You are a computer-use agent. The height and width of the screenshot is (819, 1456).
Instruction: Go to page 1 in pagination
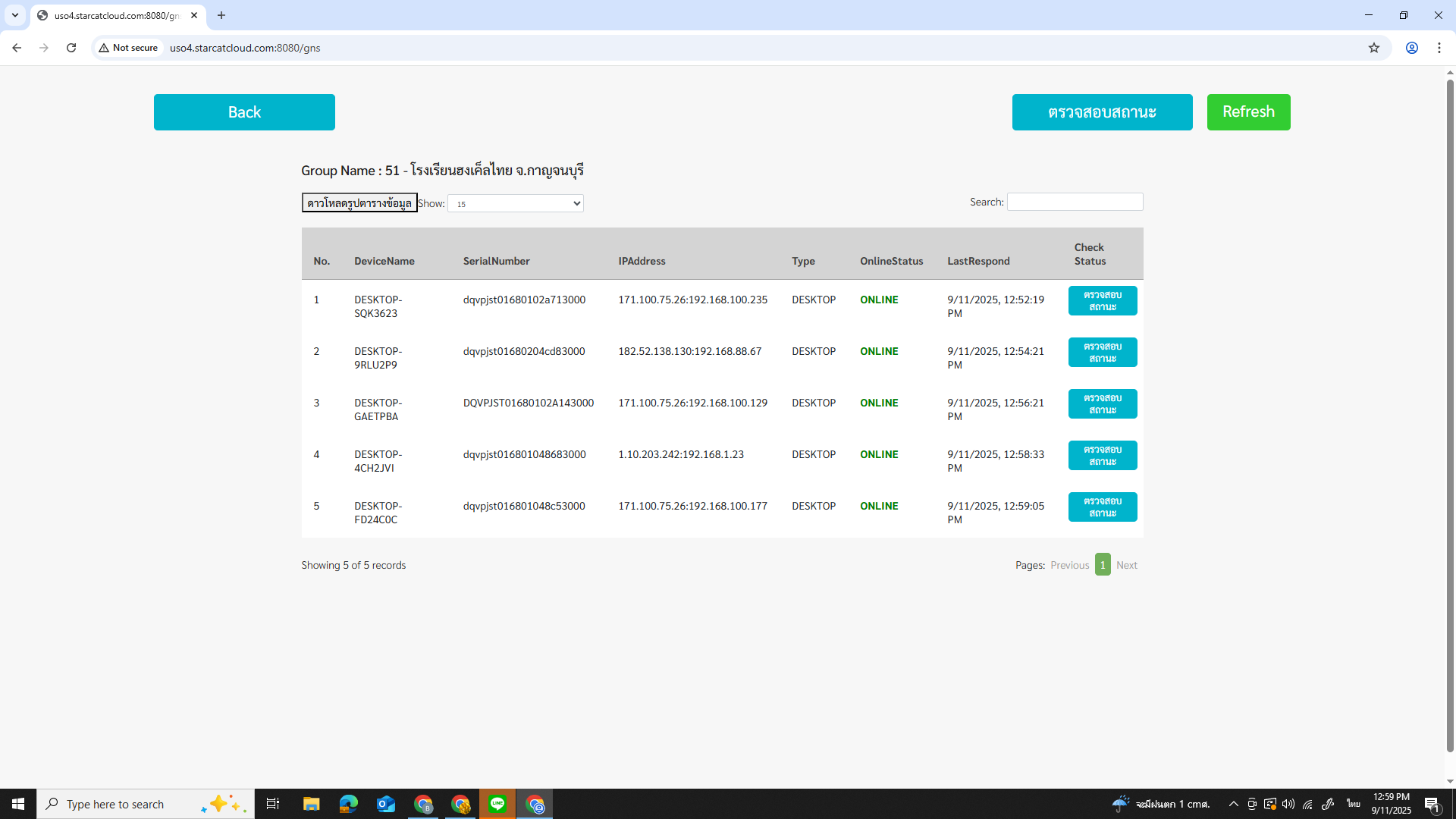1103,565
